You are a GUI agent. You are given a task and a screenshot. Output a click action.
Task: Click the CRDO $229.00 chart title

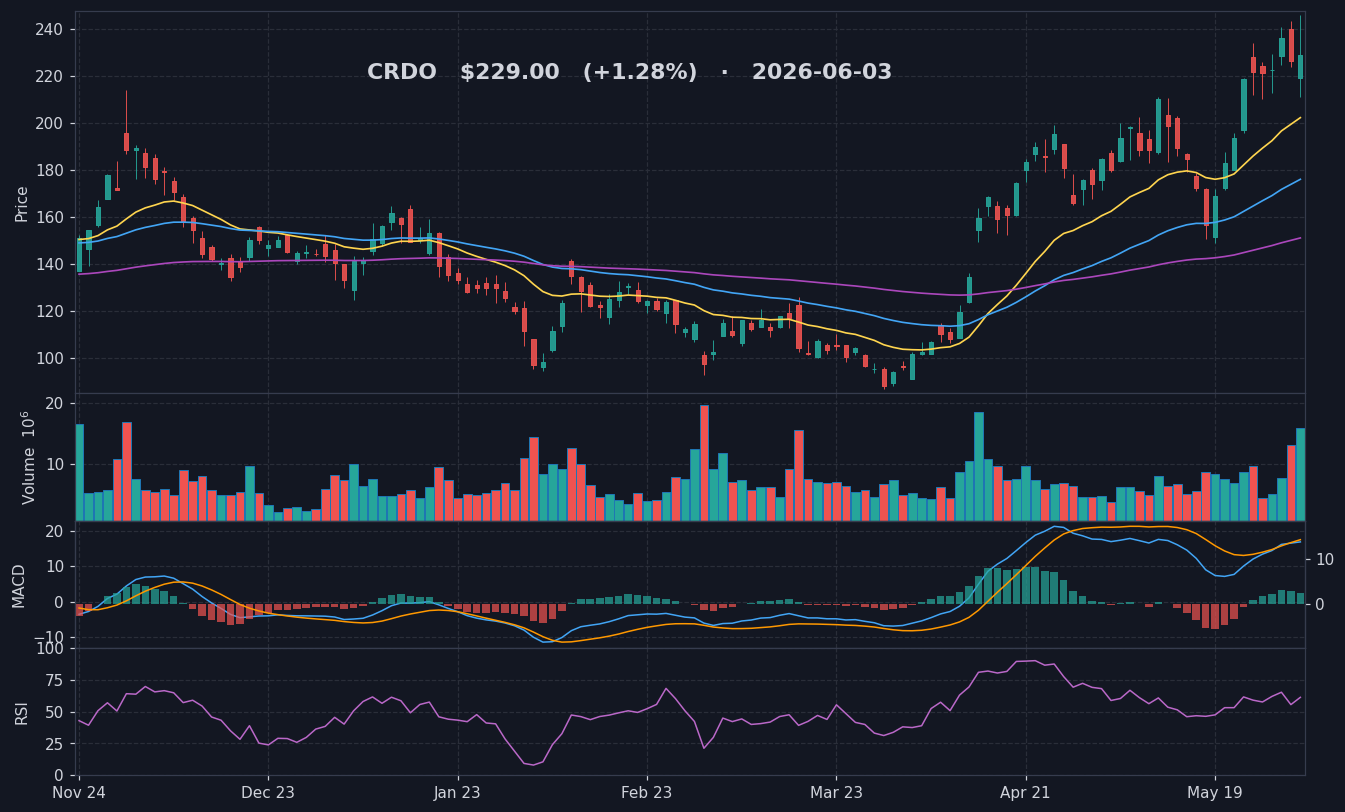[x=629, y=73]
